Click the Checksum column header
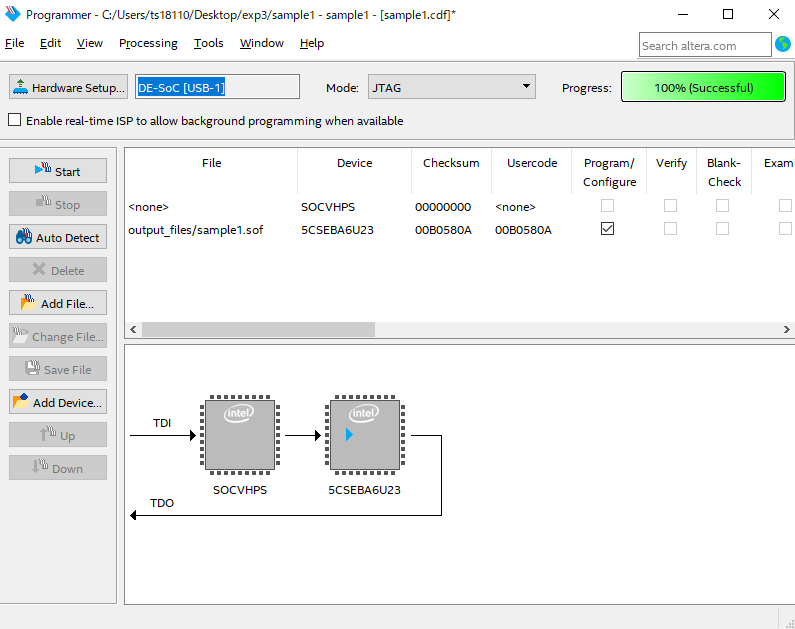Screen dimensions: 795x629 pyautogui.click(x=451, y=172)
